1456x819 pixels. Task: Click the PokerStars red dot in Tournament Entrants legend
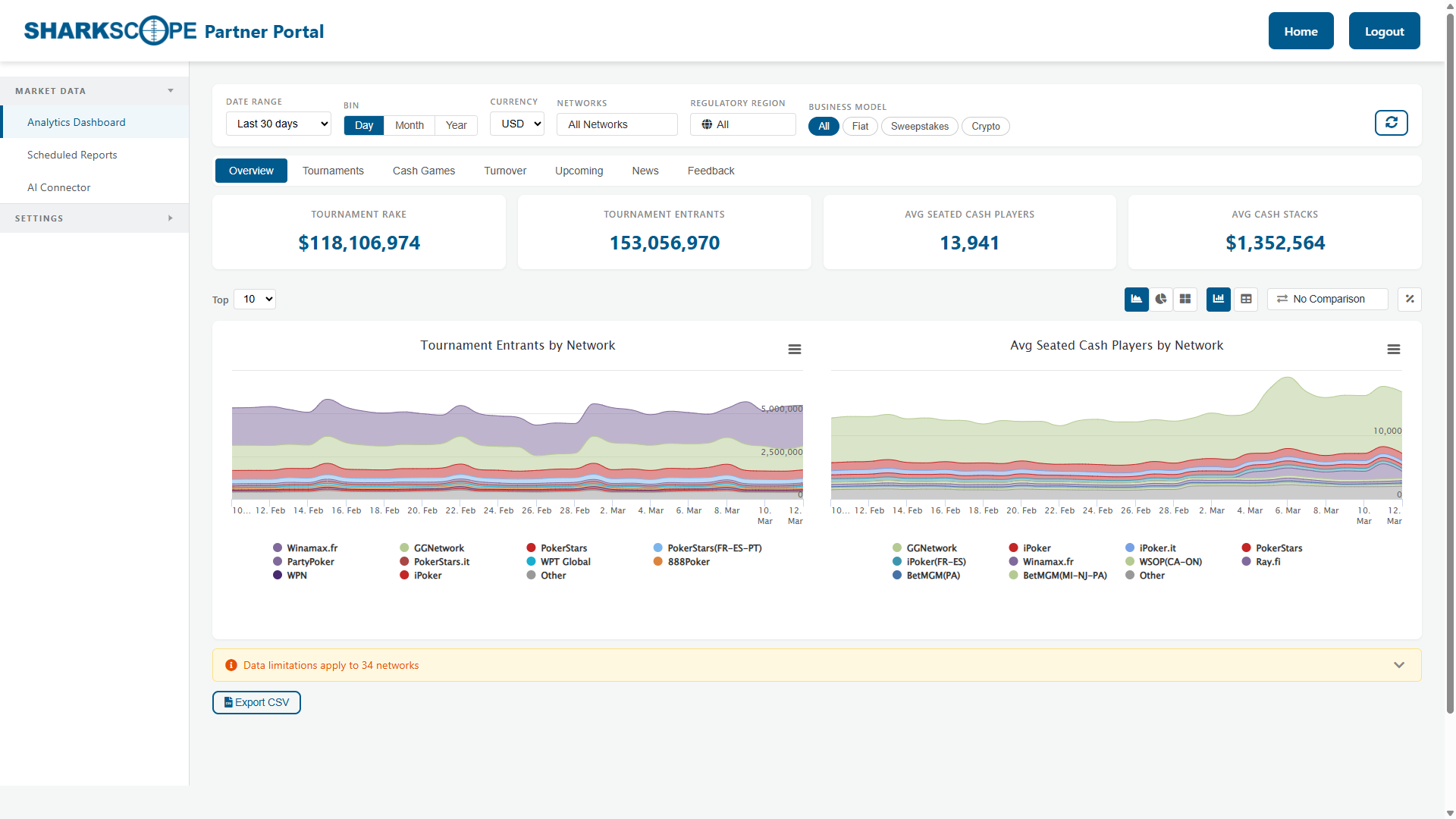(531, 548)
